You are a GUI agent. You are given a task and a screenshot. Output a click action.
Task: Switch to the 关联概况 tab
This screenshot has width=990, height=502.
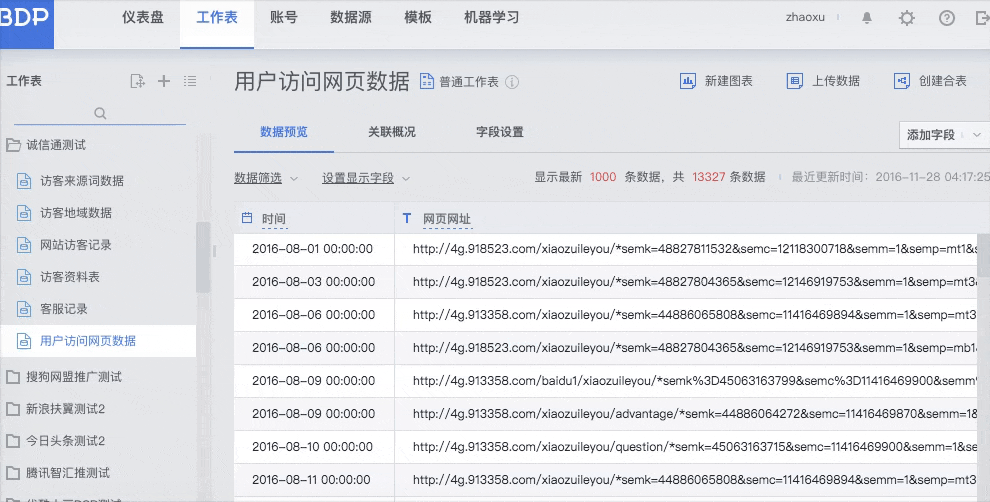tap(391, 132)
